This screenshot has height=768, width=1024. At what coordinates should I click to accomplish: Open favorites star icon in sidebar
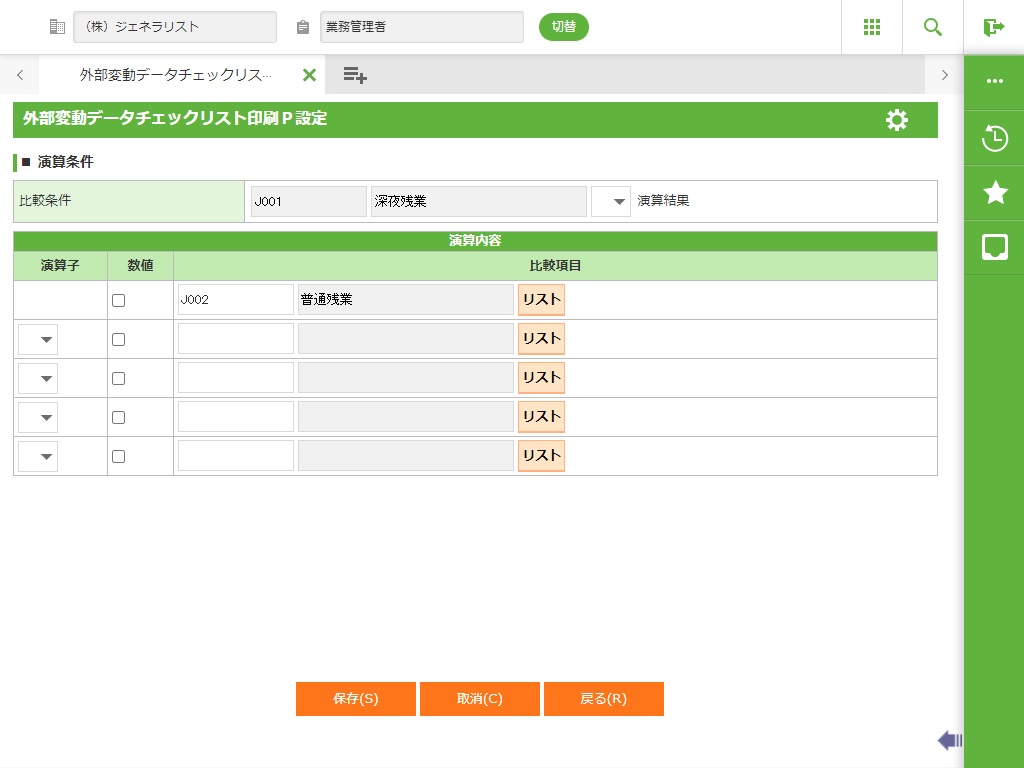point(995,193)
